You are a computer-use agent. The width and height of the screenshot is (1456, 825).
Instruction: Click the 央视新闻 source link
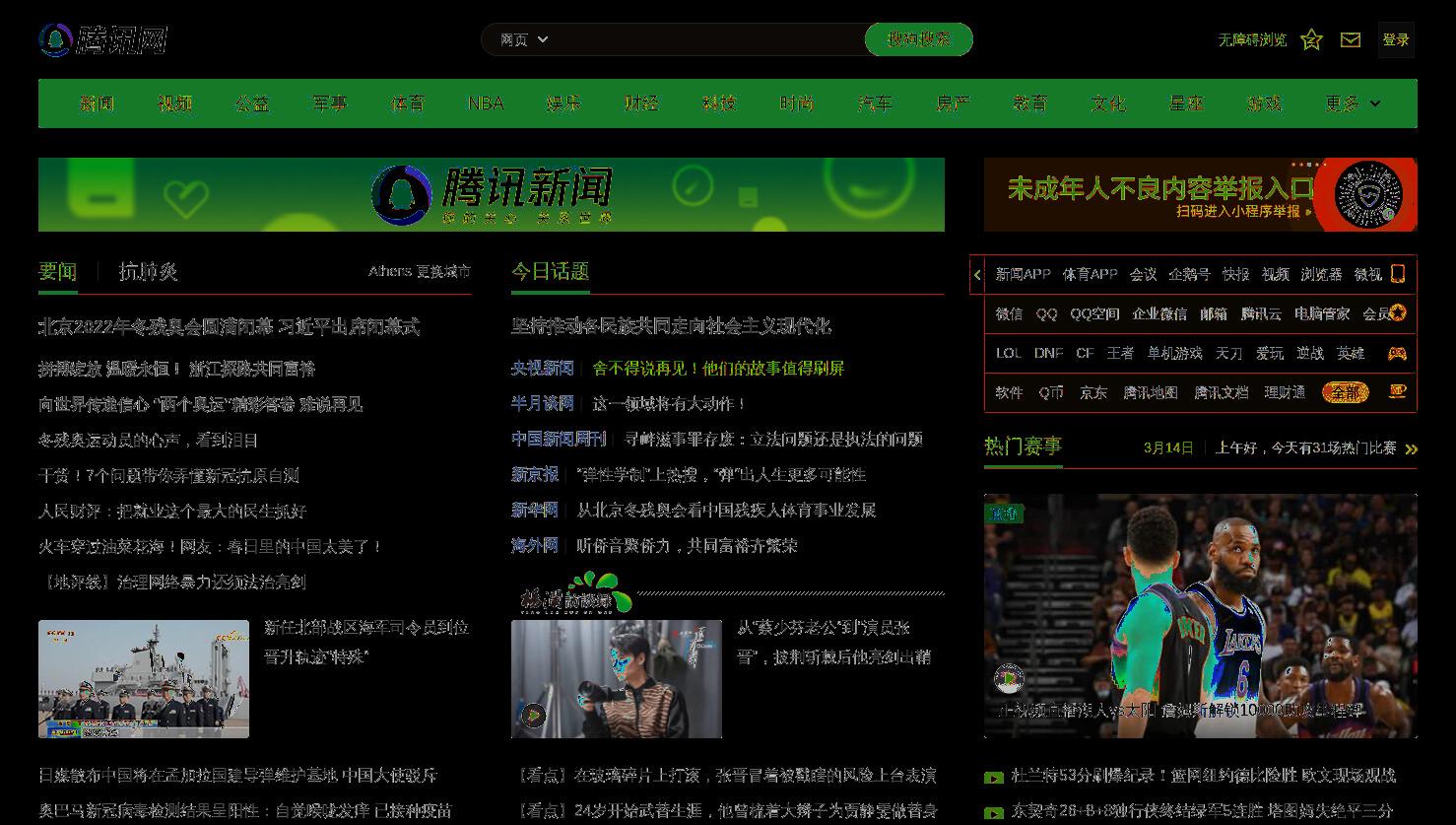click(542, 369)
